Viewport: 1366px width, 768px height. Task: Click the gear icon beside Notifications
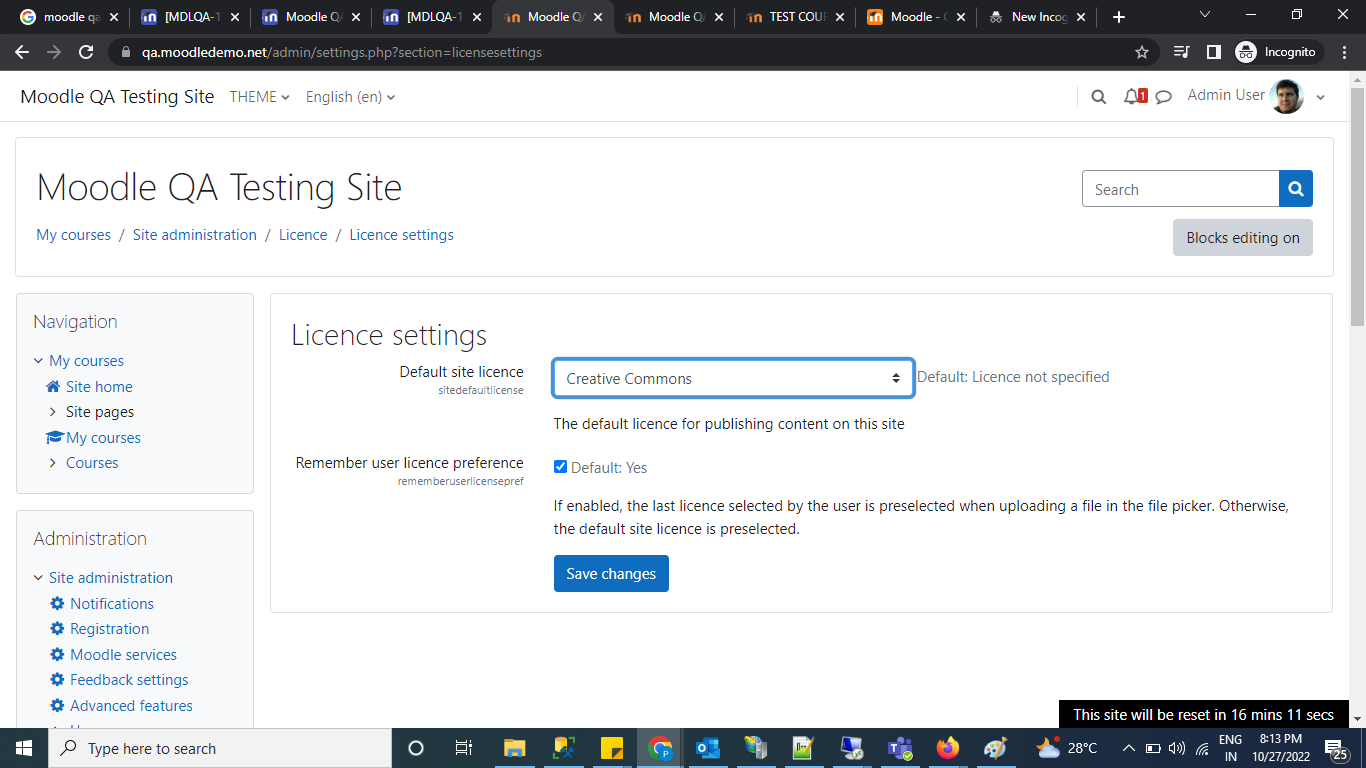tap(57, 604)
